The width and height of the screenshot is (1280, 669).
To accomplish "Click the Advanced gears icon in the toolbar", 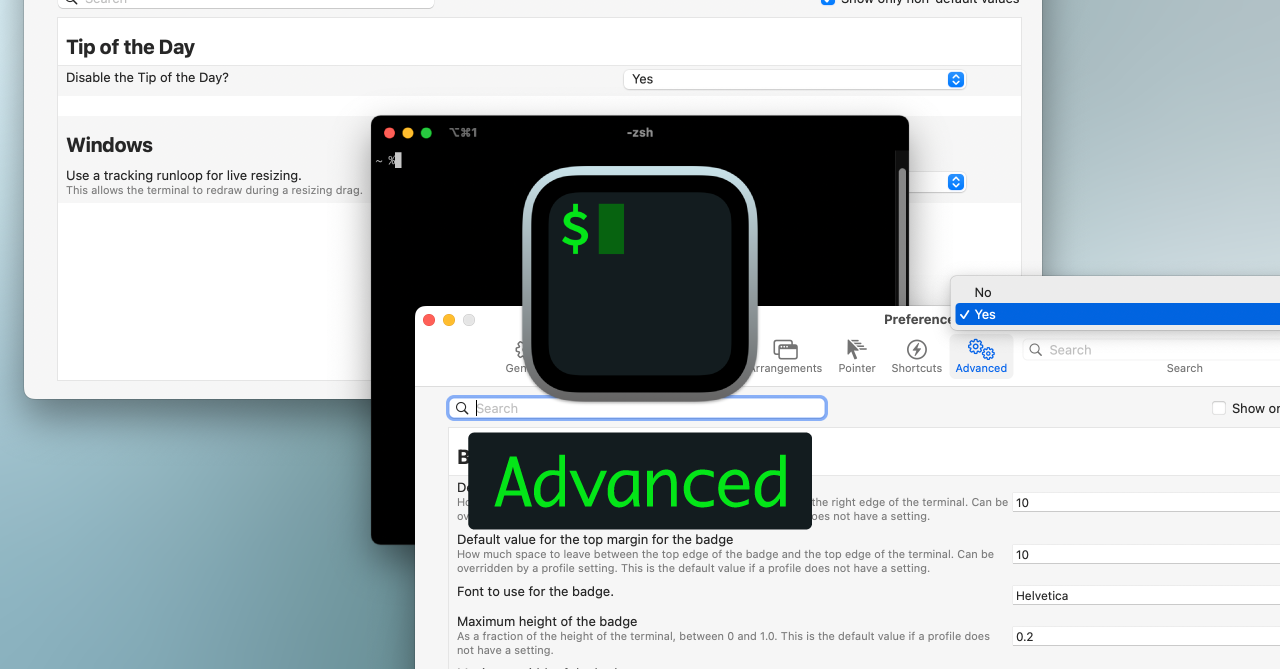I will click(x=981, y=348).
